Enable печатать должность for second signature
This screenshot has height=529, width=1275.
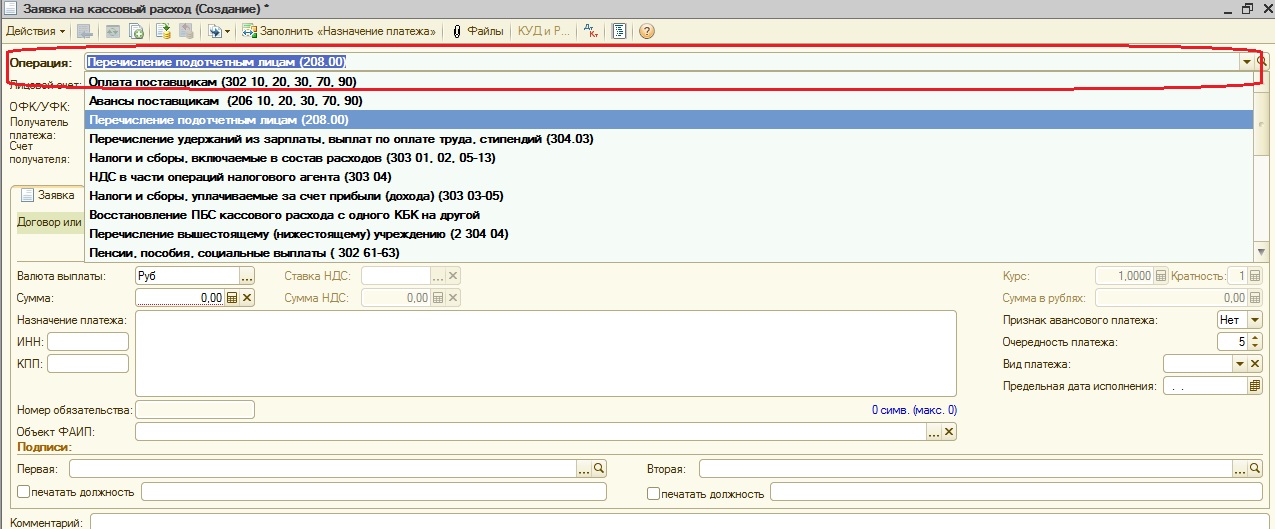[653, 492]
